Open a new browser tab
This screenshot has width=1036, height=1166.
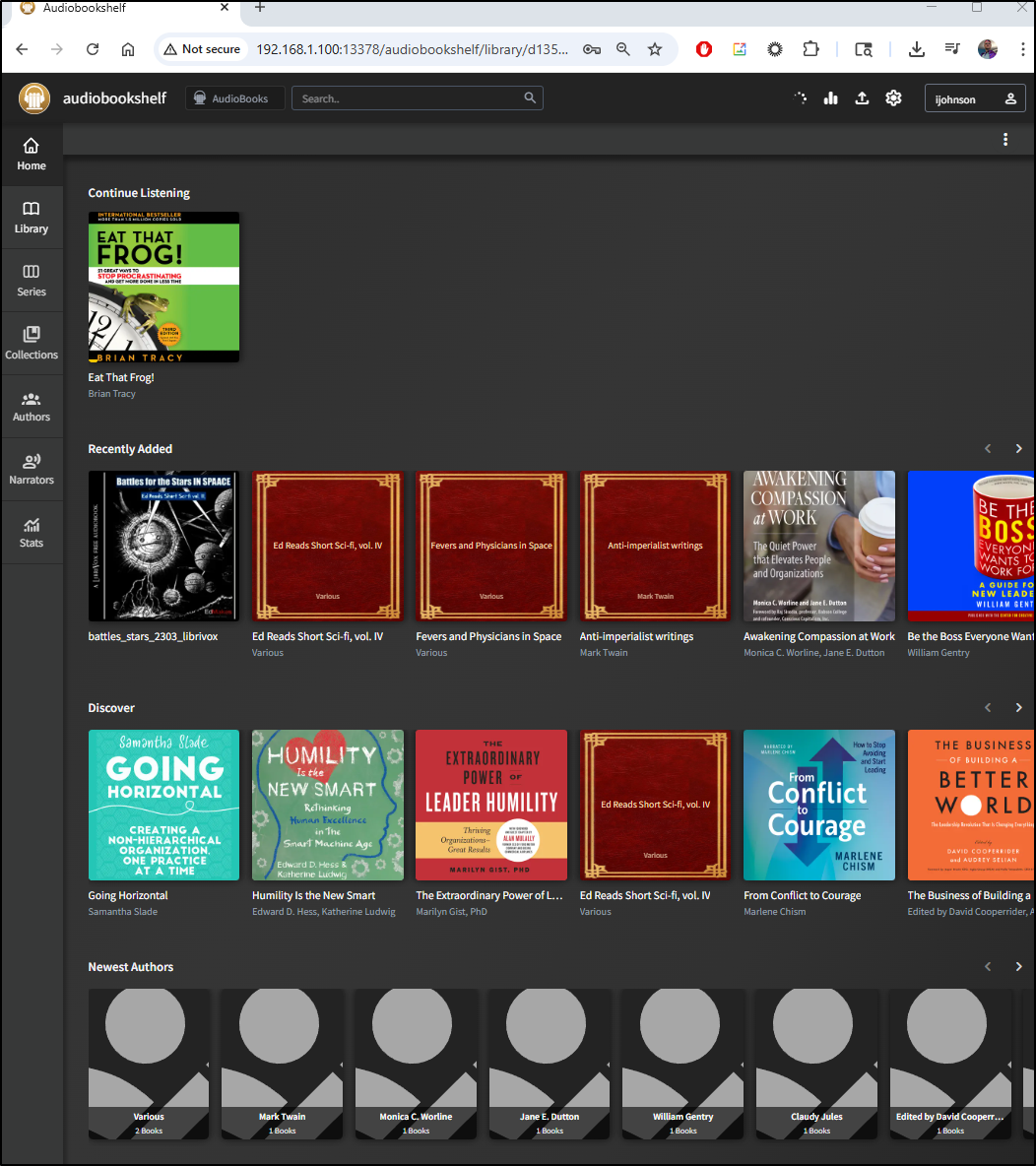(260, 8)
